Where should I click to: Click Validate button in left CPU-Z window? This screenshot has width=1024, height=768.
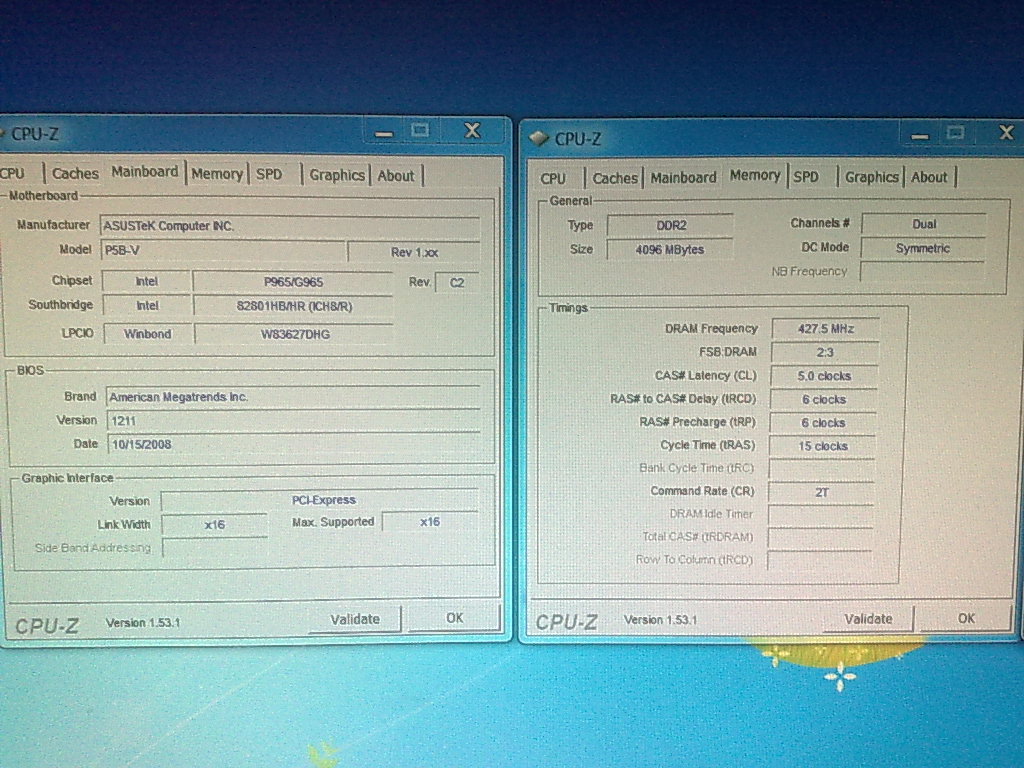click(355, 619)
